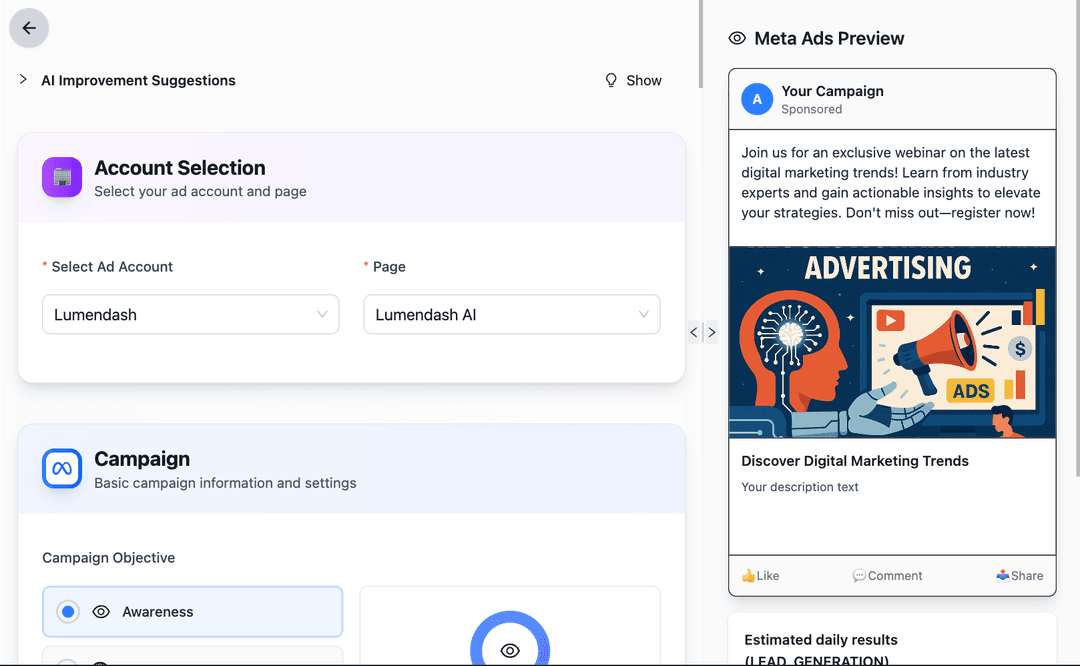This screenshot has width=1080, height=666.
Task: Click the purple Account Selection building icon
Action: click(62, 177)
